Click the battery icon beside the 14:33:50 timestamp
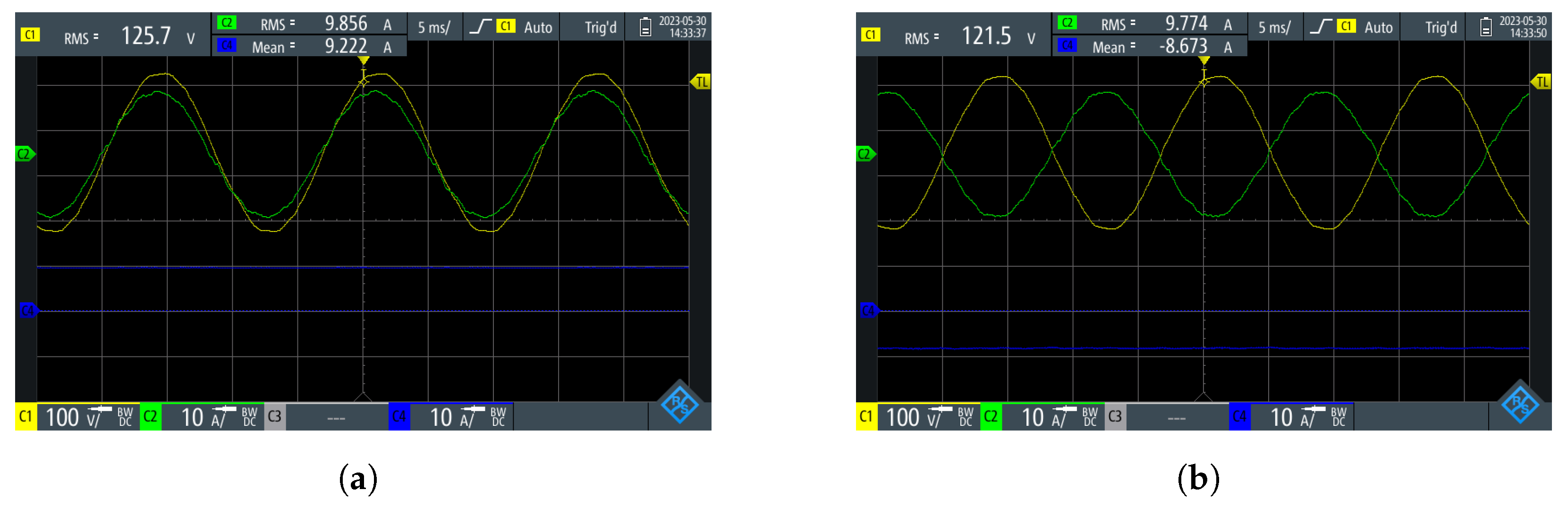The width and height of the screenshot is (1568, 507). (x=1485, y=27)
